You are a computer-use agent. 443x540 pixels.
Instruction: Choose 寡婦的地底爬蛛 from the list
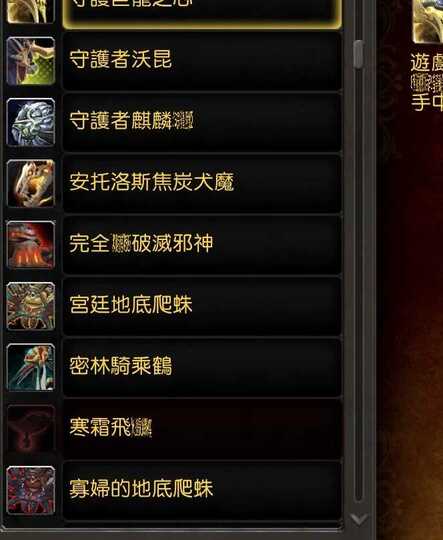pos(202,490)
